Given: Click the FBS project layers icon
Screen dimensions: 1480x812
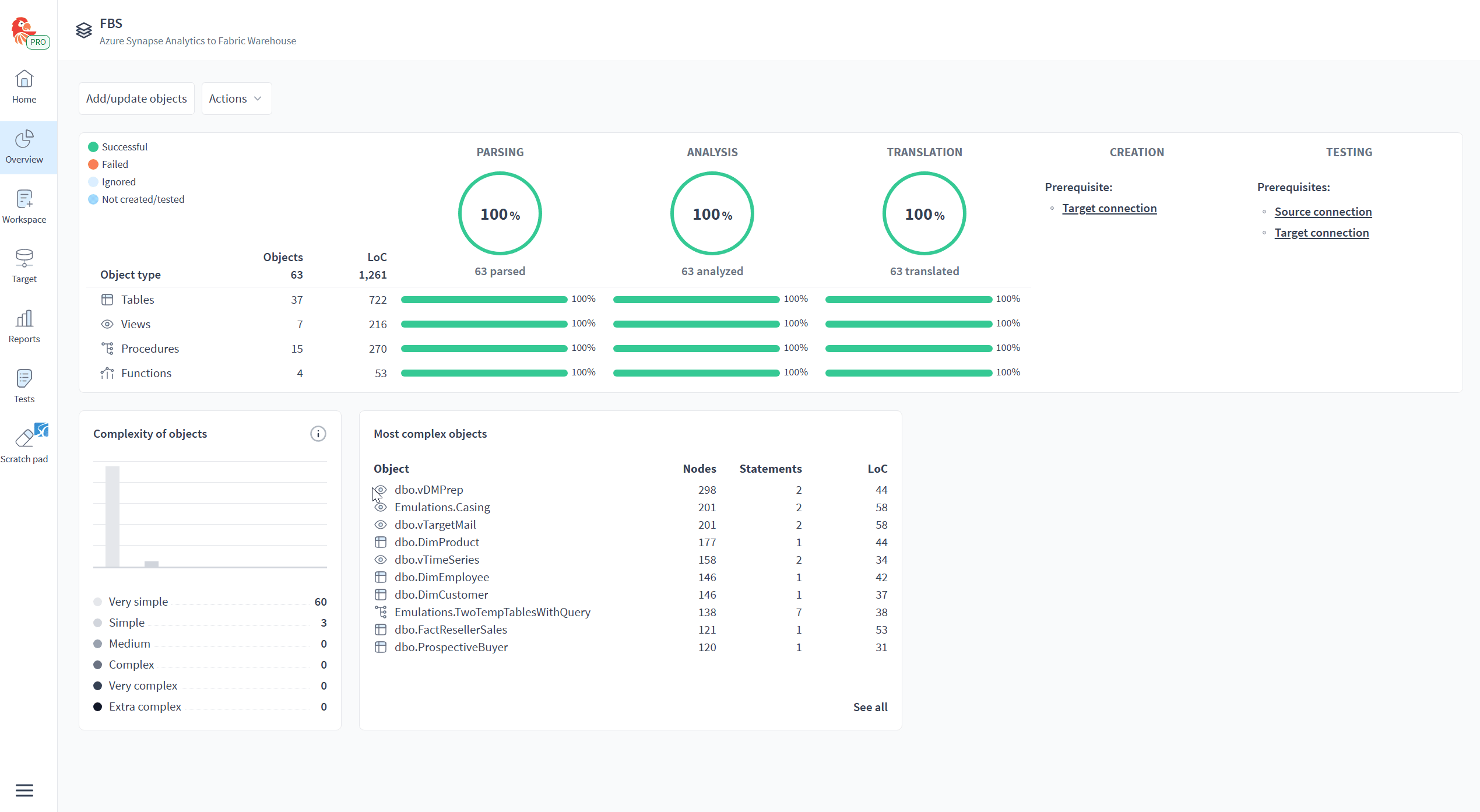Looking at the screenshot, I should click(84, 30).
